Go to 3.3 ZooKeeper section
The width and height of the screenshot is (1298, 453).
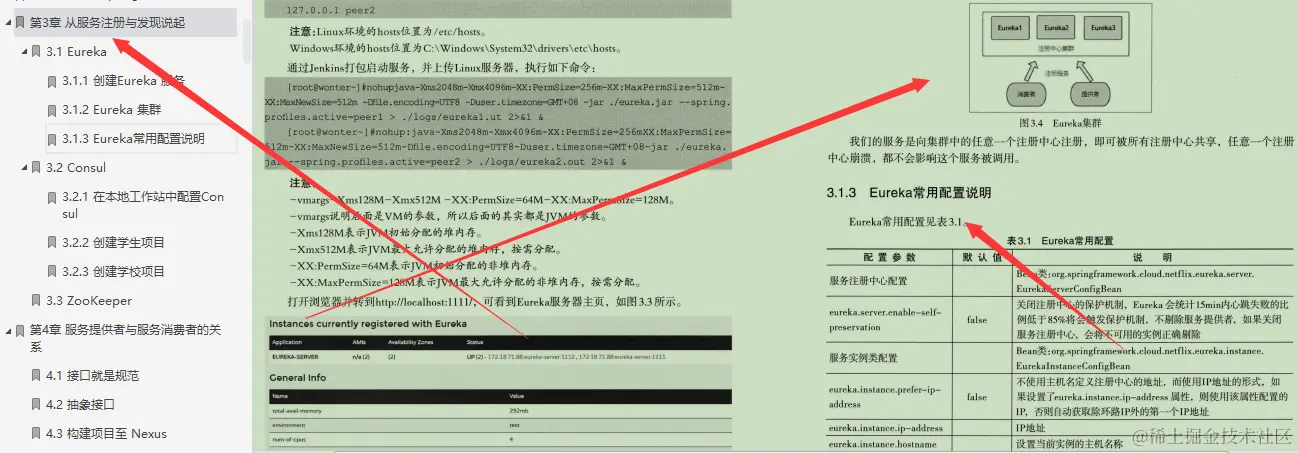pos(89,301)
